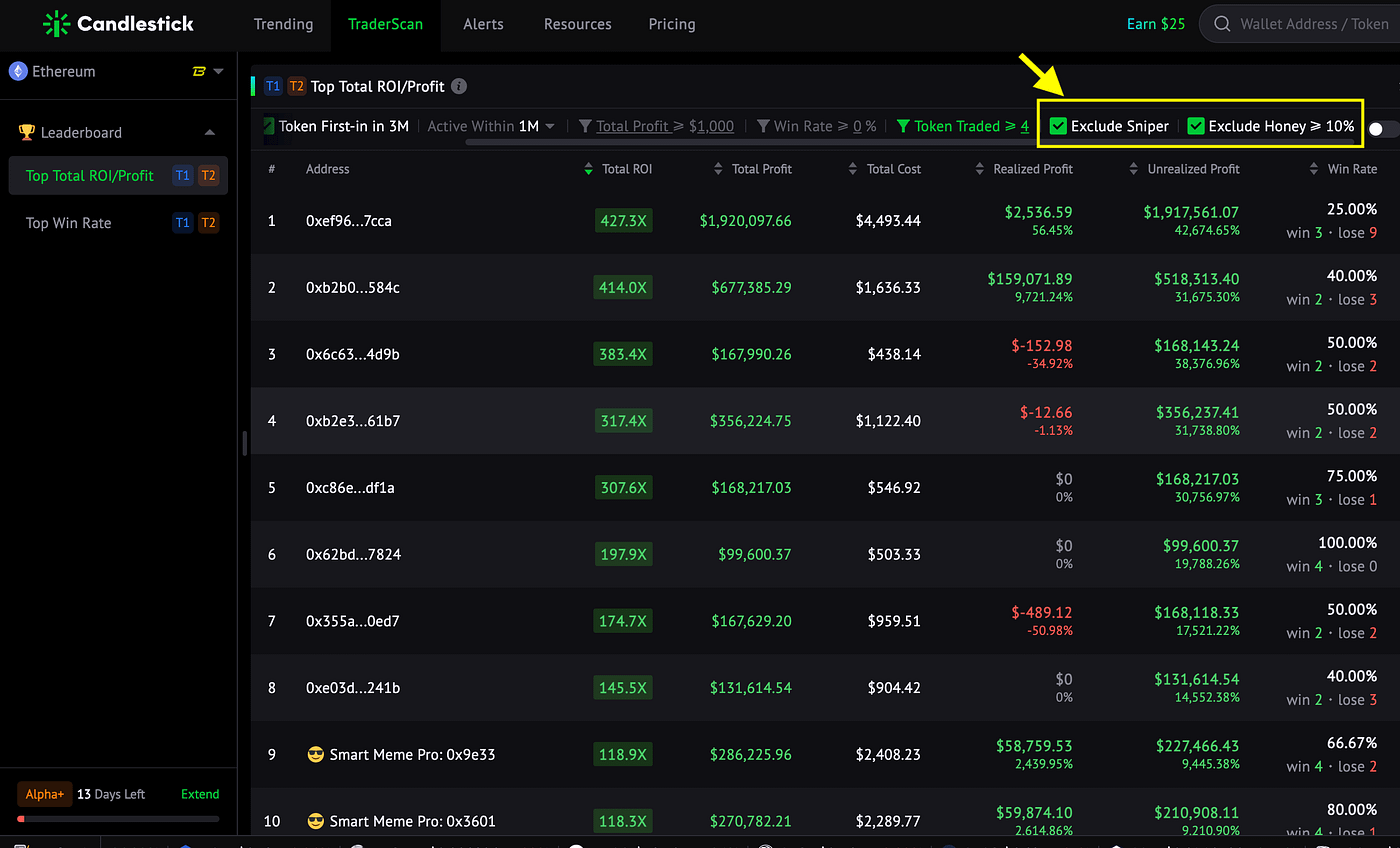Click the search magnifier icon

(x=1221, y=24)
